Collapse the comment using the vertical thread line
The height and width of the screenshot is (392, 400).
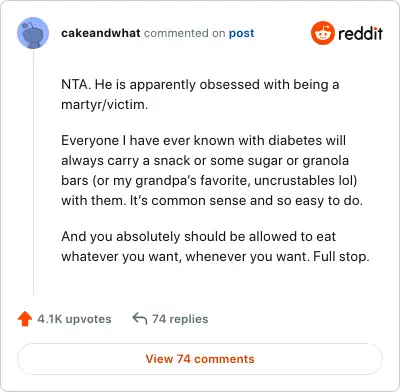pyautogui.click(x=33, y=172)
